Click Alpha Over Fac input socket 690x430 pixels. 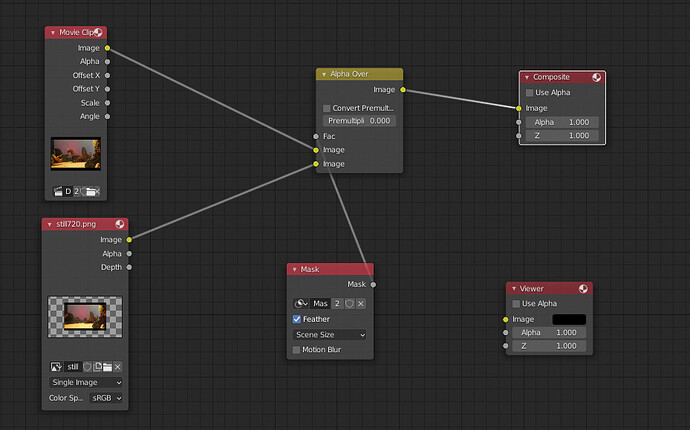click(316, 136)
